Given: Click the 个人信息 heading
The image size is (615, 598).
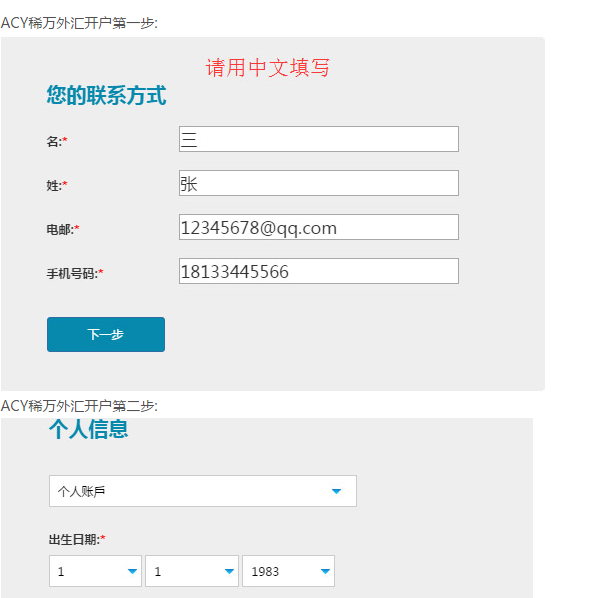Looking at the screenshot, I should point(89,429).
